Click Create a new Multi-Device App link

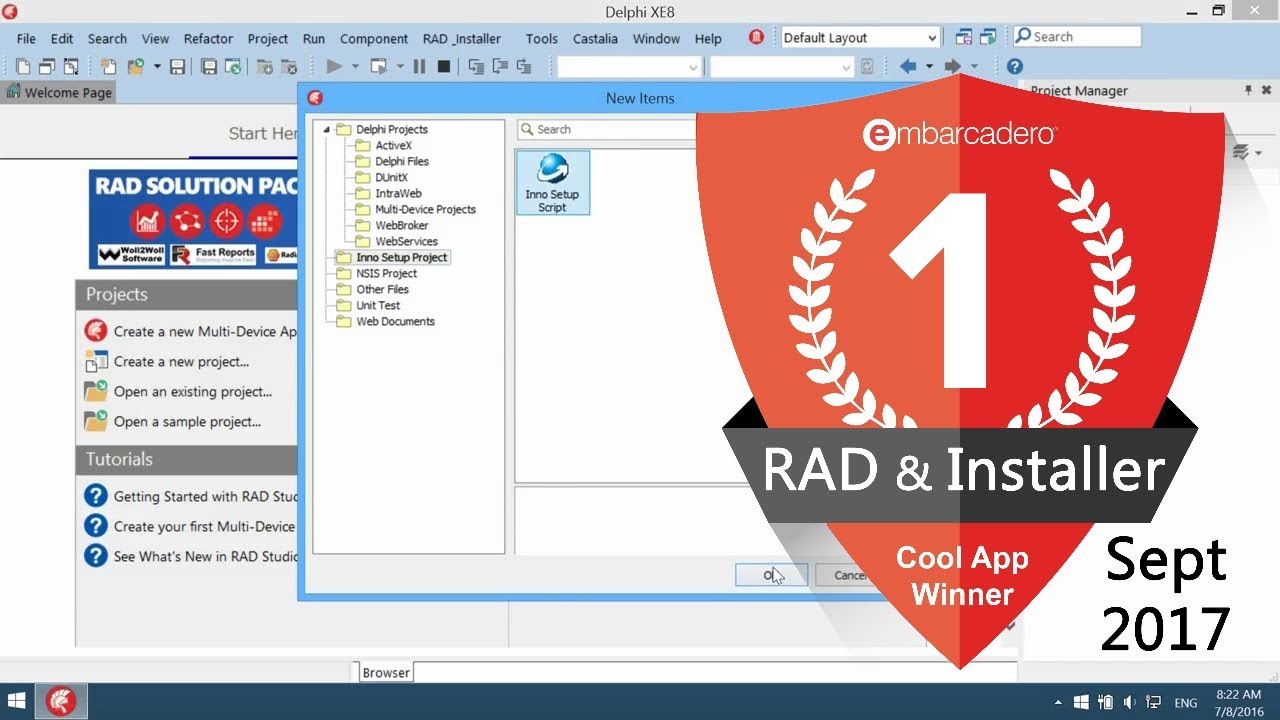205,331
